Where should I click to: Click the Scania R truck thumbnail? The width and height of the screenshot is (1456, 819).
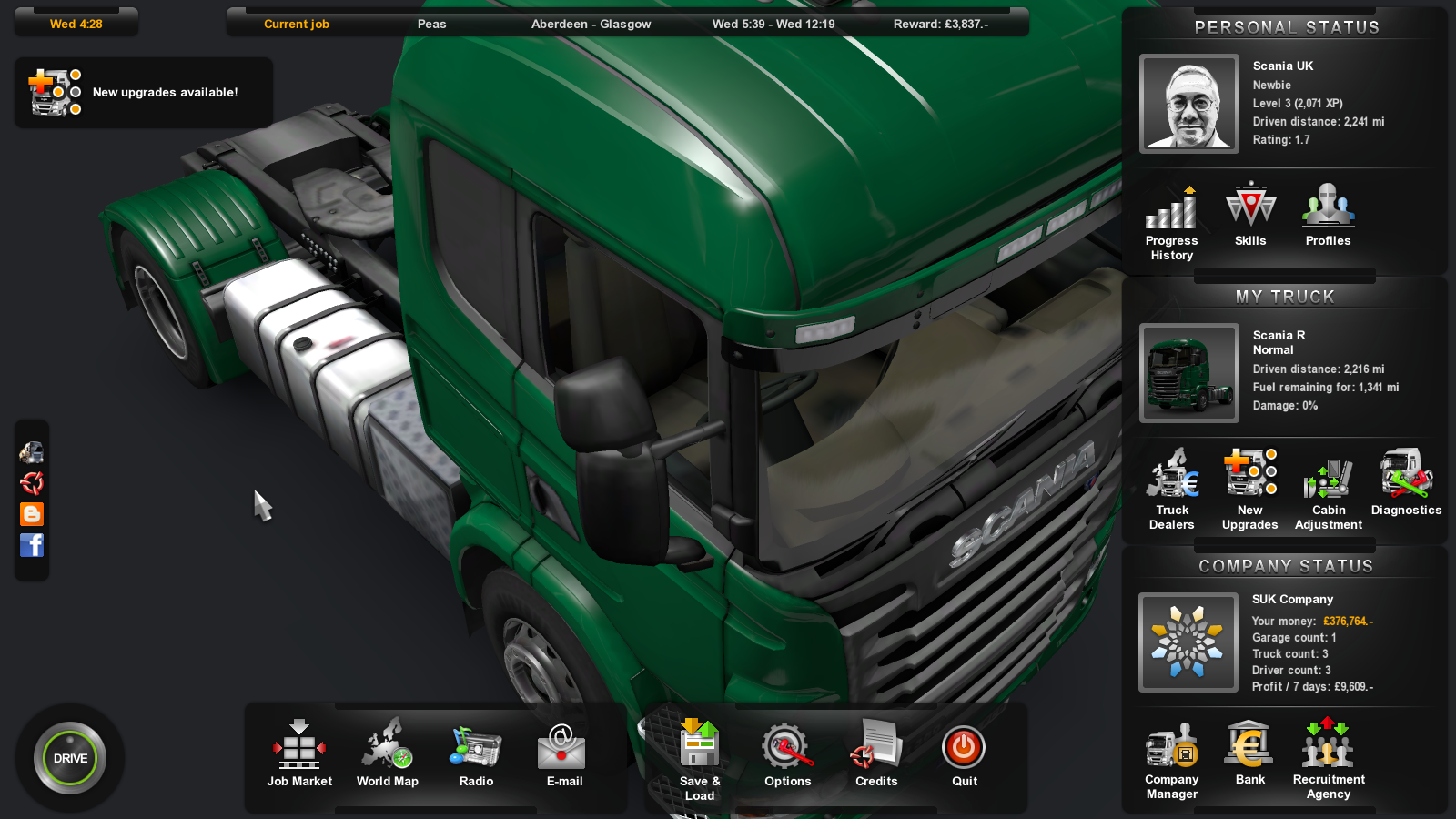[x=1189, y=373]
